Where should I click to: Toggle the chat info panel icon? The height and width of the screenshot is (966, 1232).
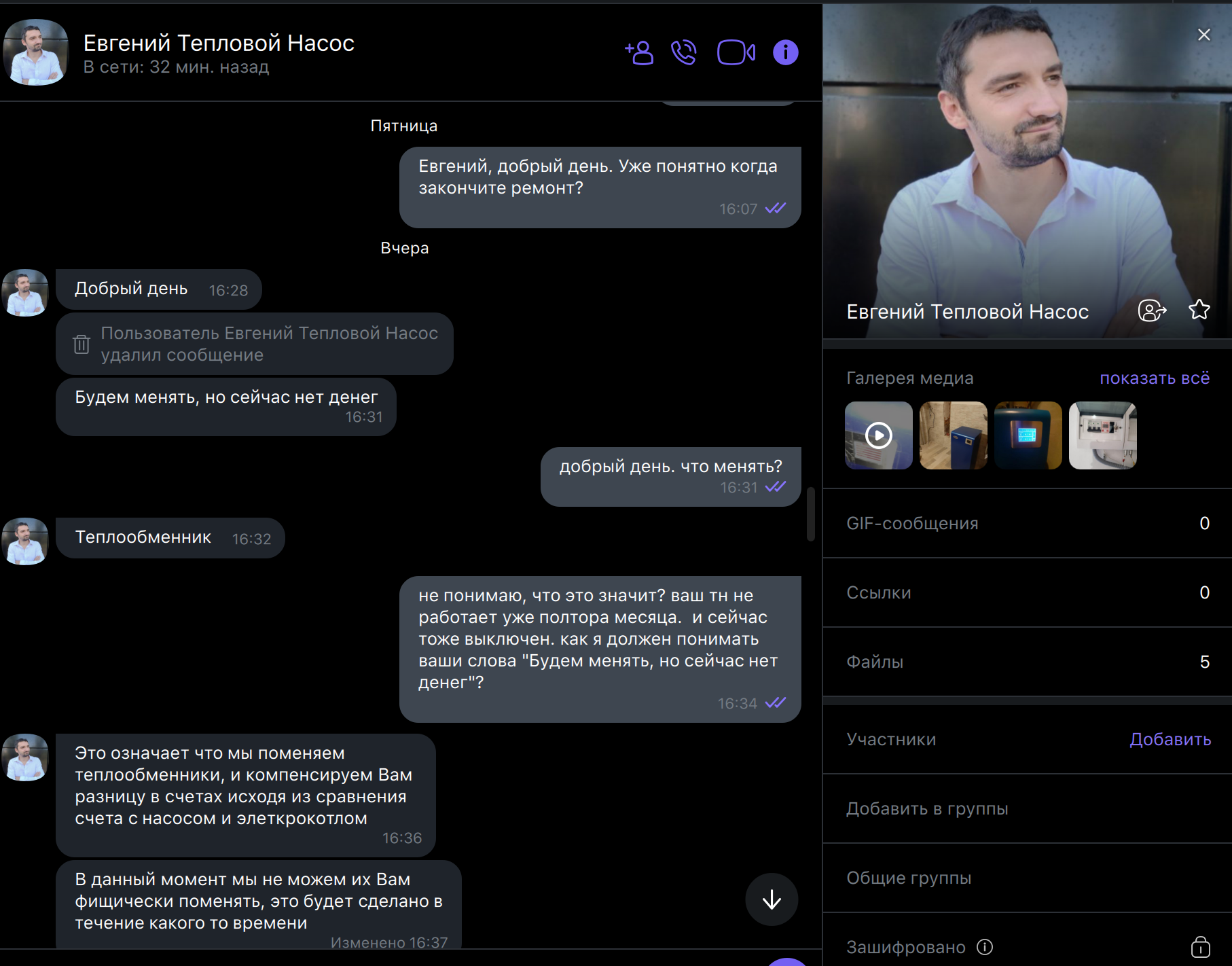point(786,52)
